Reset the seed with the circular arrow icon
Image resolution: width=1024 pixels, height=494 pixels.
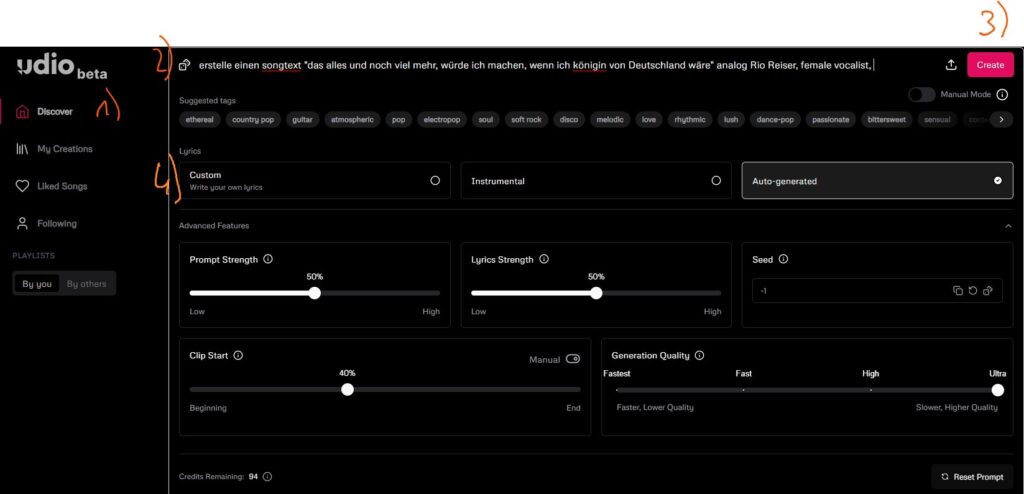click(x=972, y=291)
